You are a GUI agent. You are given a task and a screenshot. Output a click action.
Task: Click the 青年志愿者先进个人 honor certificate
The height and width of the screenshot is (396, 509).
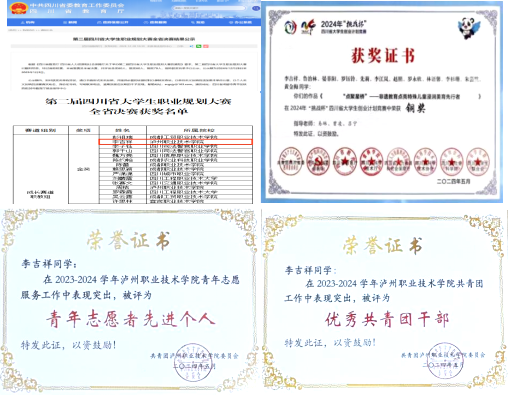coord(129,301)
